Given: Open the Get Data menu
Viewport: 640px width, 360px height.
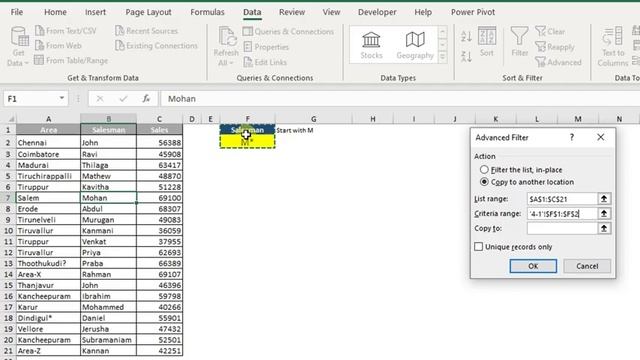Looking at the screenshot, I should click(x=18, y=46).
